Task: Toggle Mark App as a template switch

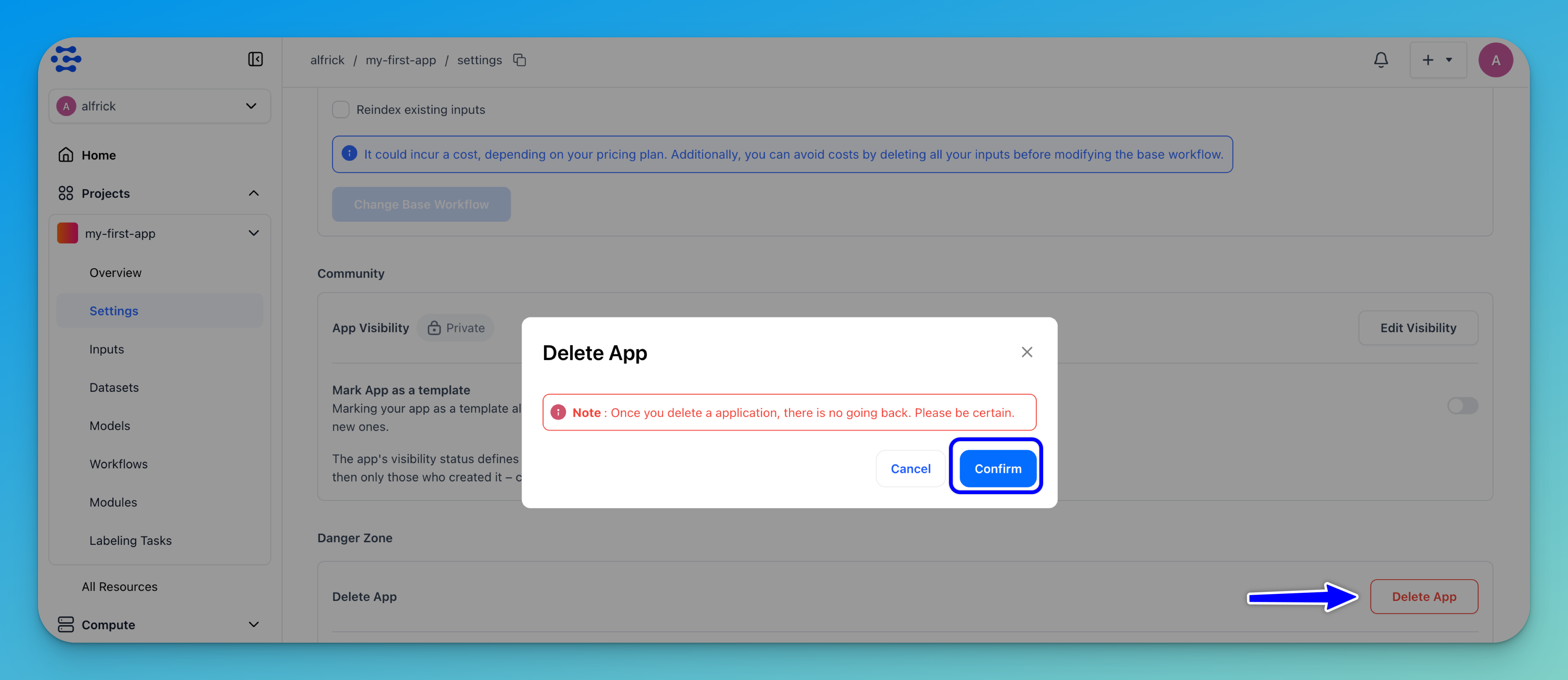Action: (x=1462, y=405)
